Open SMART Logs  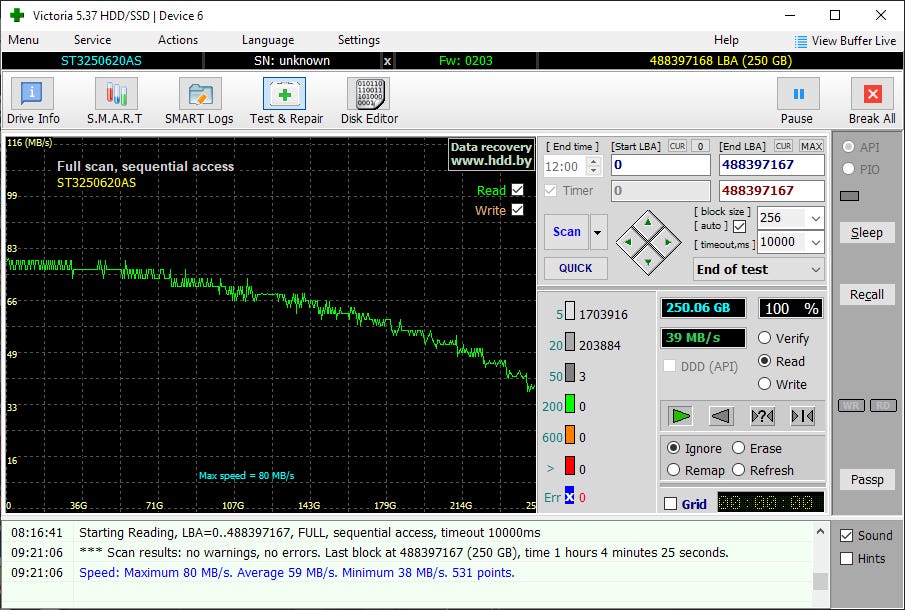pyautogui.click(x=199, y=95)
